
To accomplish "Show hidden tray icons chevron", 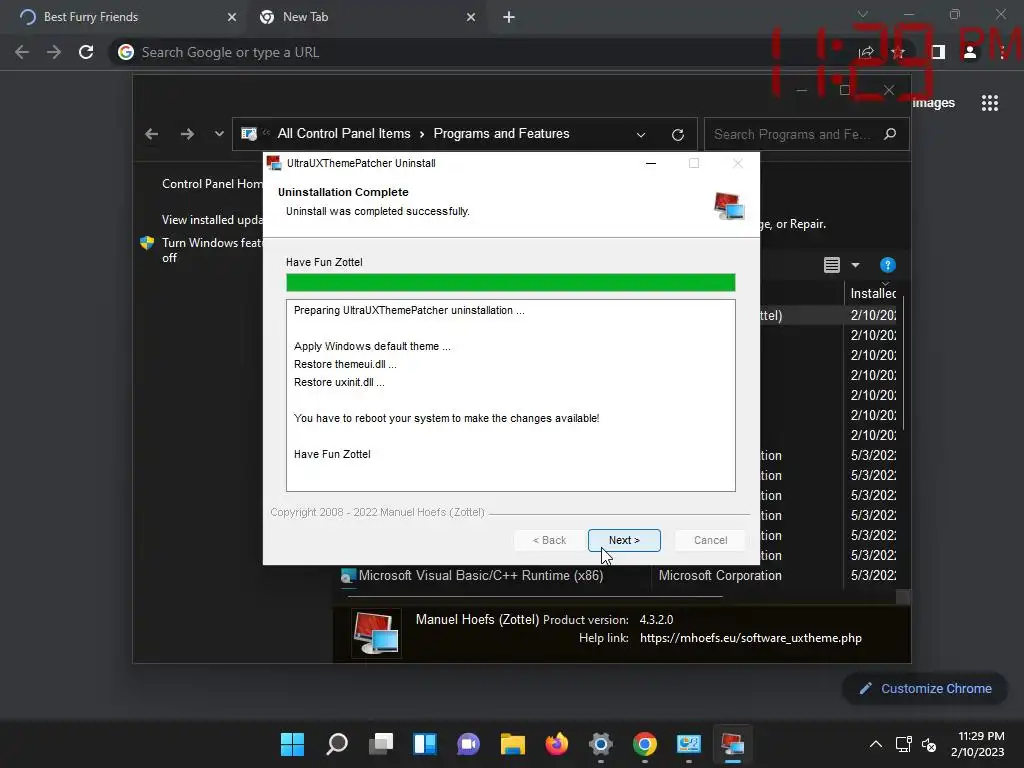I will tap(876, 744).
